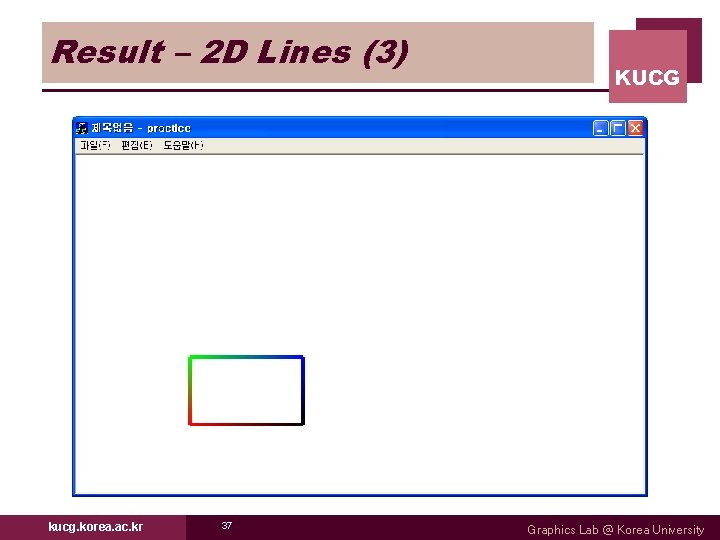The width and height of the screenshot is (720, 540).
Task: Click the window title text ending in practice
Action: [x=141, y=128]
